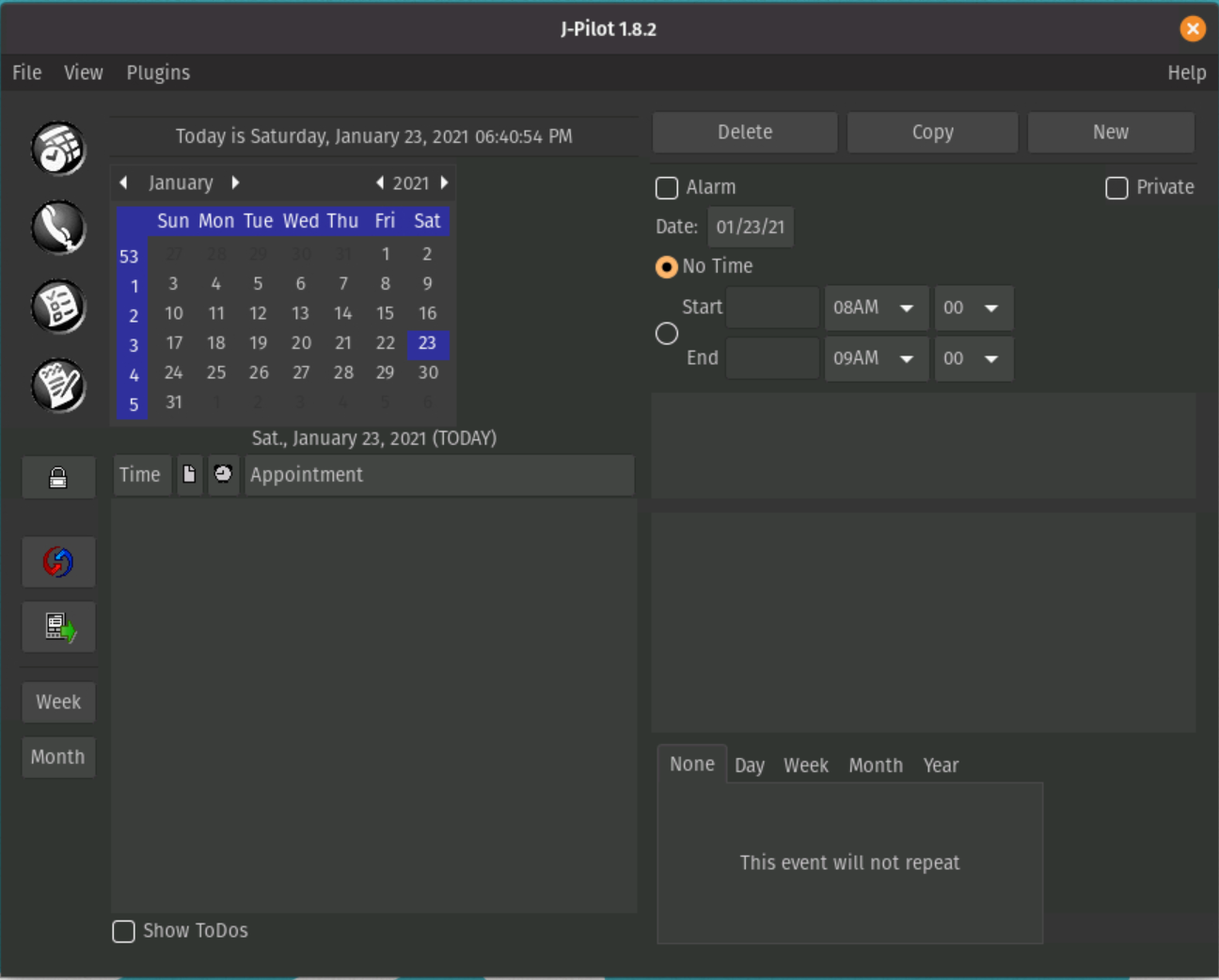Open the end time minutes dropdown
This screenshot has width=1219, height=980.
click(974, 358)
